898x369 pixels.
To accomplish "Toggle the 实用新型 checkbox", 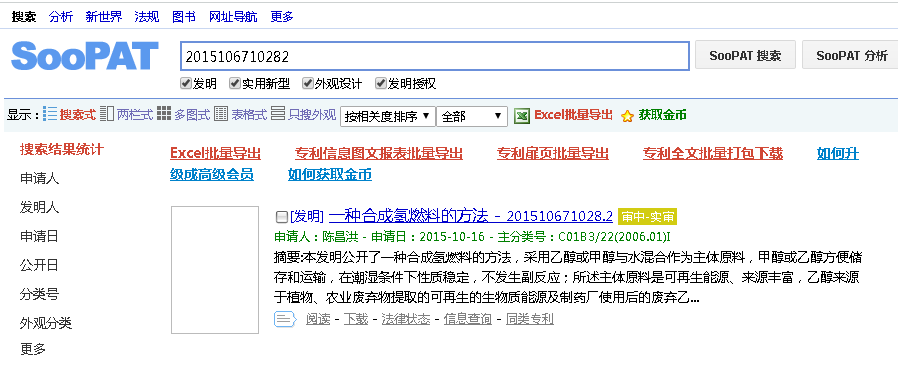I will pos(234,84).
